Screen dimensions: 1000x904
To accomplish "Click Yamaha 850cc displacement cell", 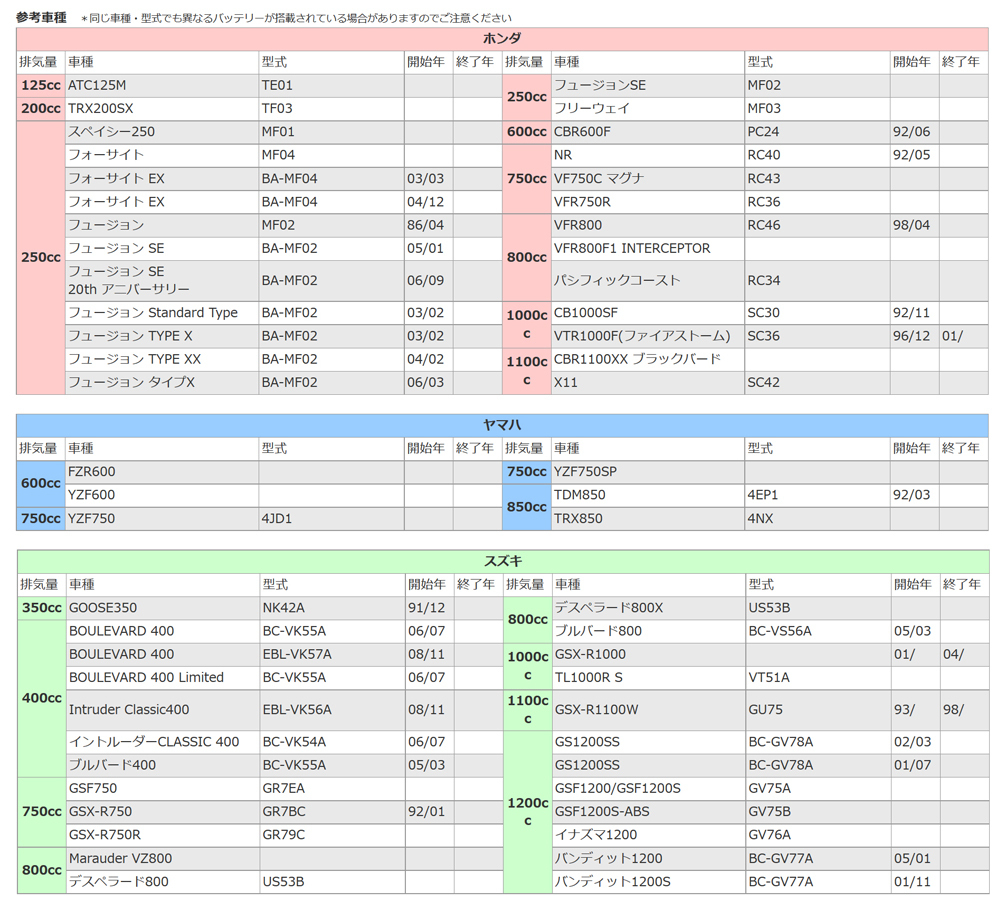I will [527, 507].
